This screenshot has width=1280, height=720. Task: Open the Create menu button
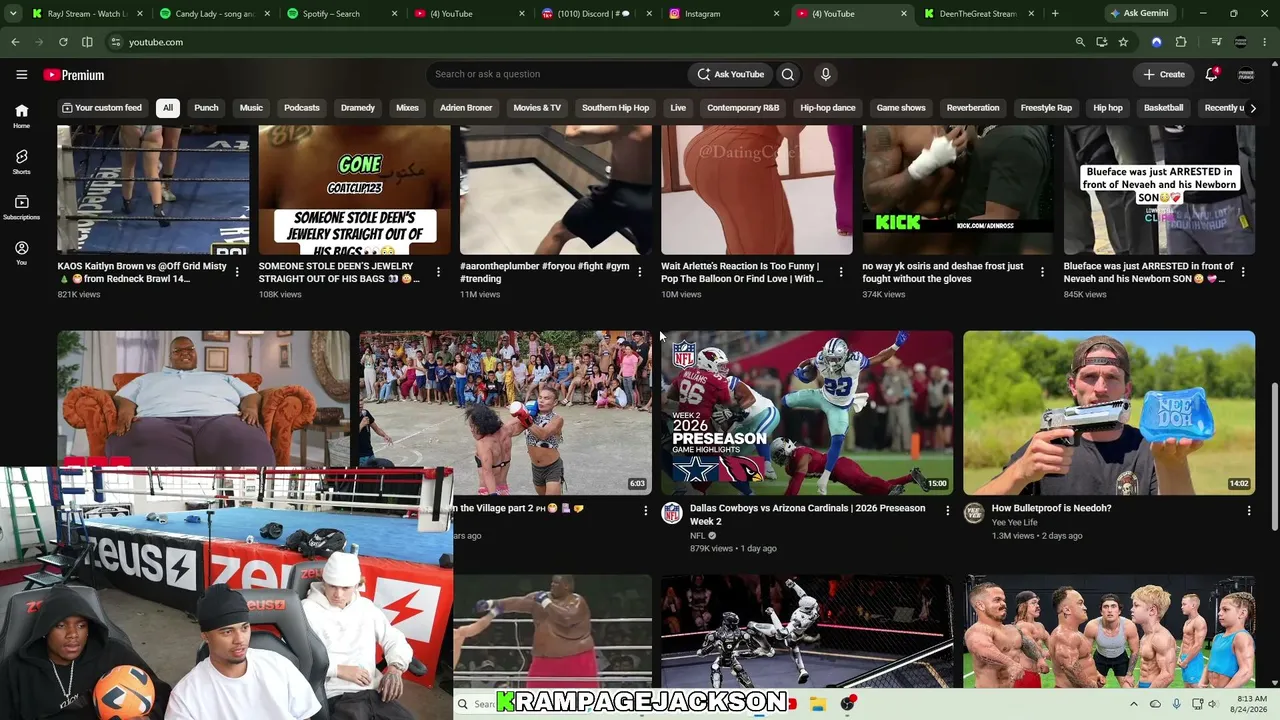pyautogui.click(x=1164, y=74)
